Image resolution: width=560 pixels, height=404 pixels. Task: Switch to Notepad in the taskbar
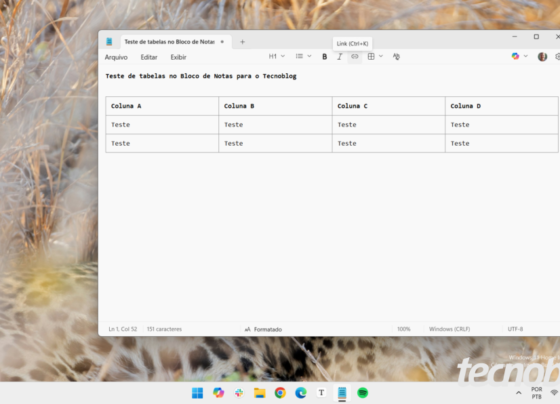pyautogui.click(x=342, y=393)
